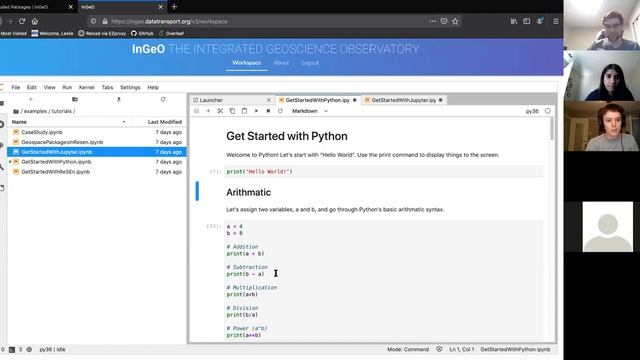The width and height of the screenshot is (640, 360).
Task: Interrupt the kernel with the stop icon
Action: coord(268,111)
